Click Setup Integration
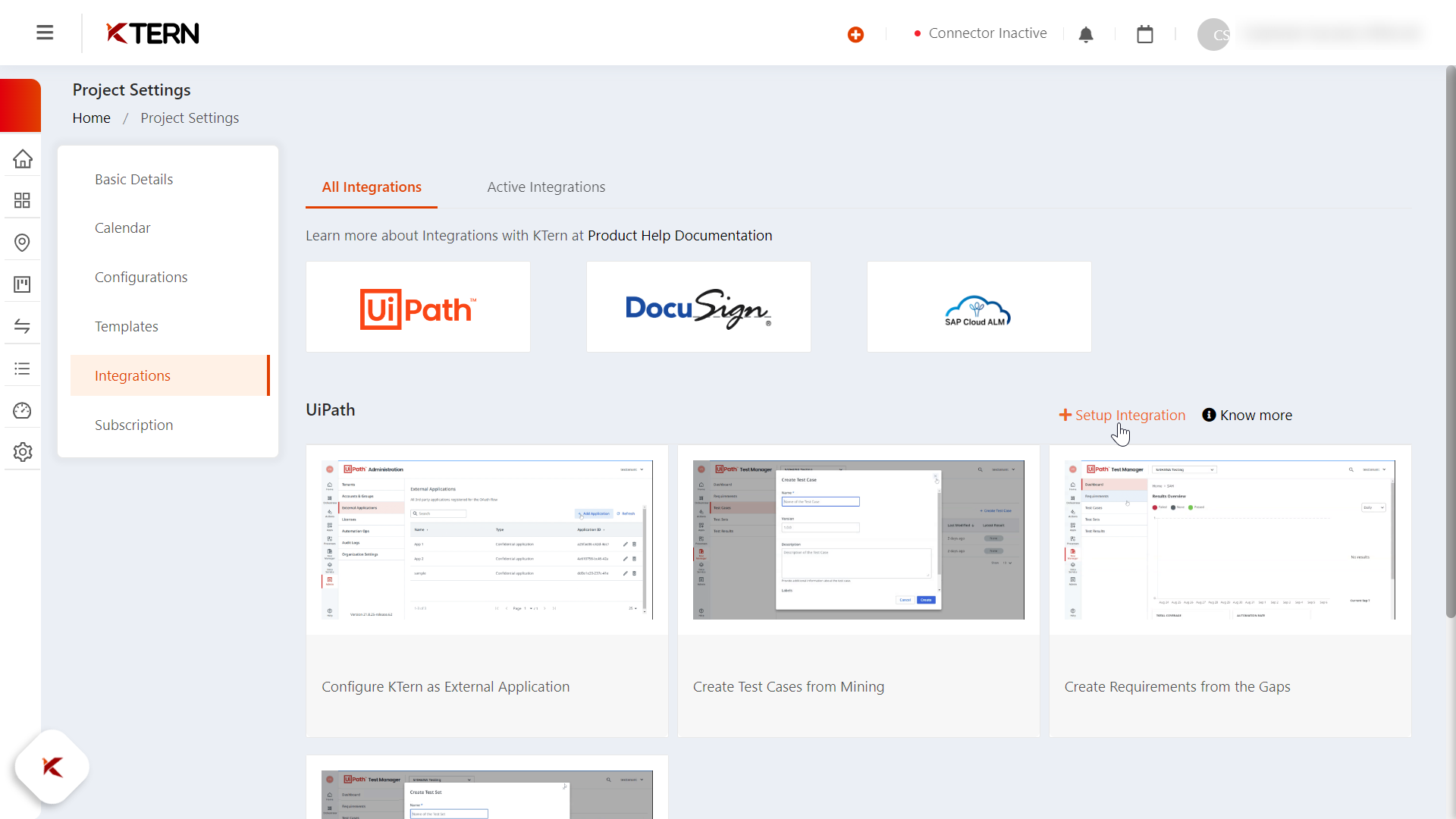Viewport: 1456px width, 819px height. point(1122,415)
